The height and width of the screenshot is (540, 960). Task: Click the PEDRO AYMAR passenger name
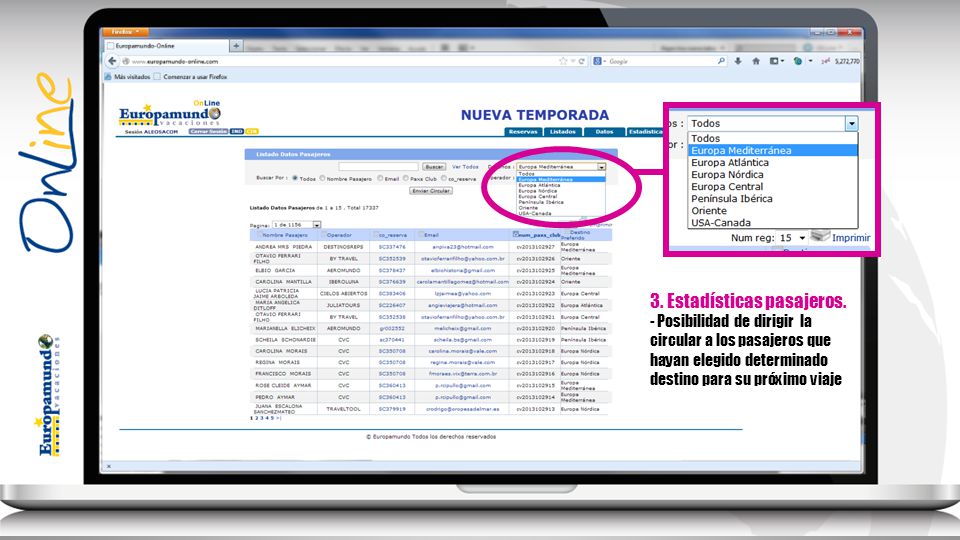[x=275, y=397]
